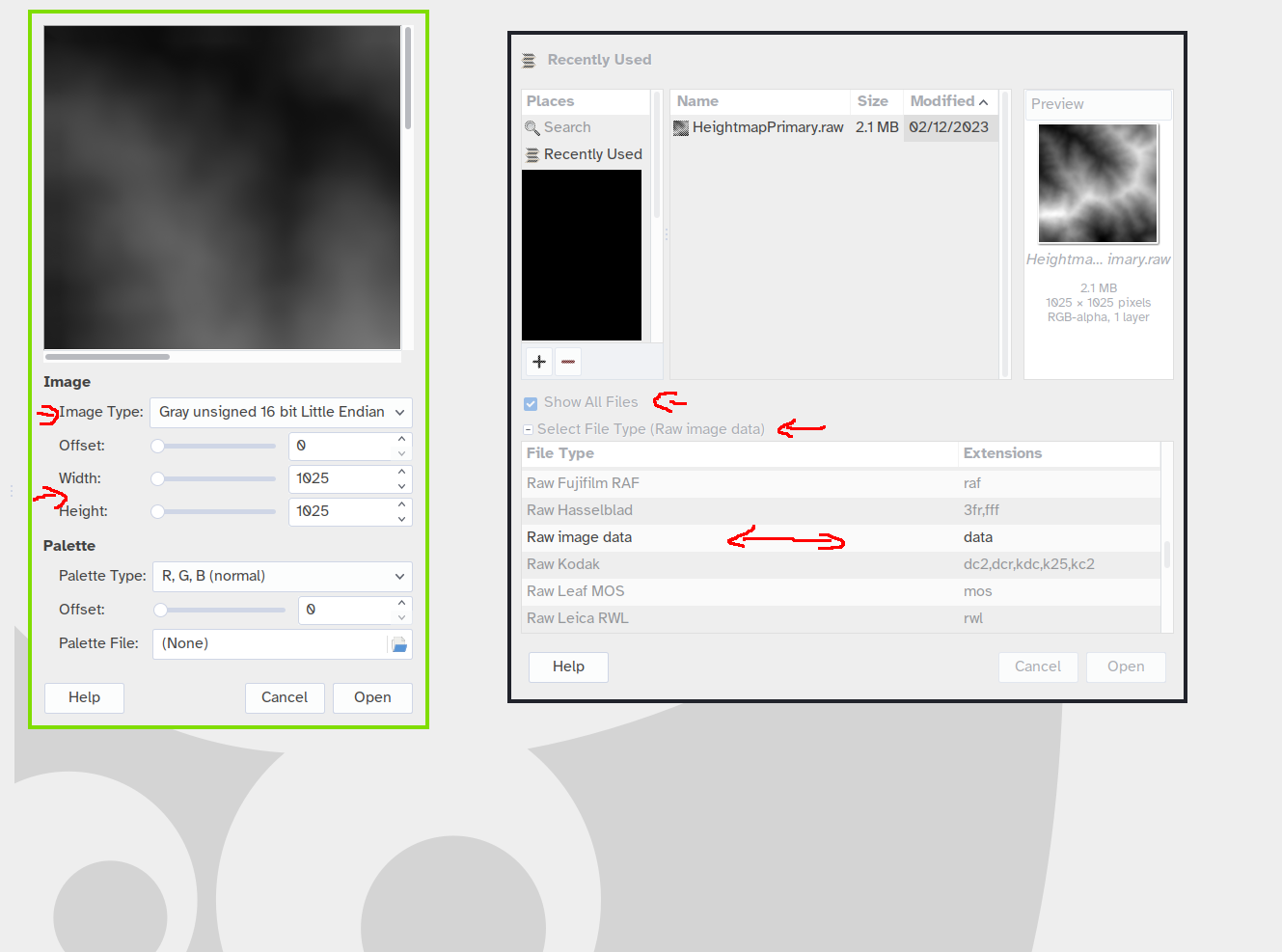The image size is (1282, 952).
Task: Open the Palette Type dropdown
Action: click(x=282, y=576)
